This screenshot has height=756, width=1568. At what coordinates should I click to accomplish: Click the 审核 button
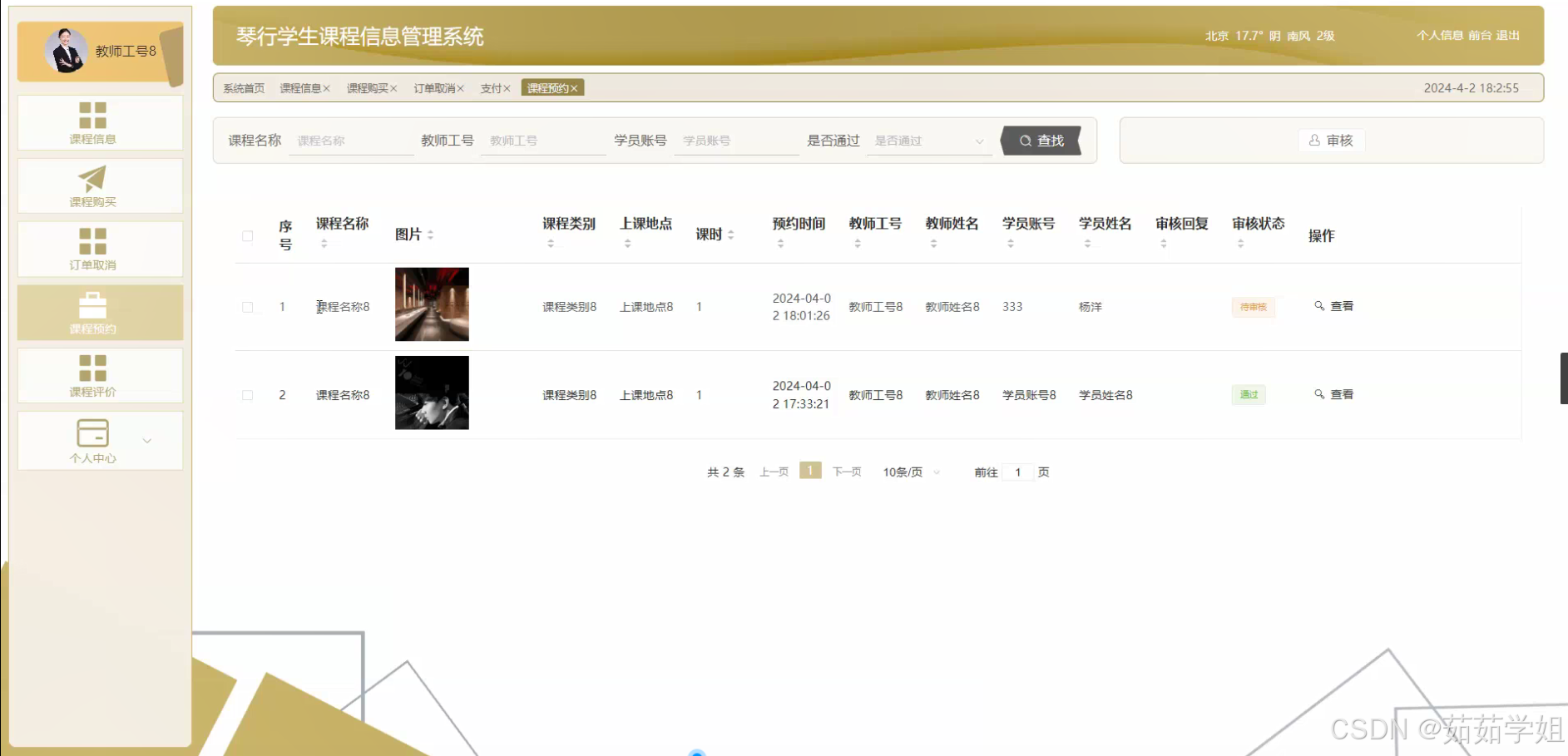coord(1331,141)
